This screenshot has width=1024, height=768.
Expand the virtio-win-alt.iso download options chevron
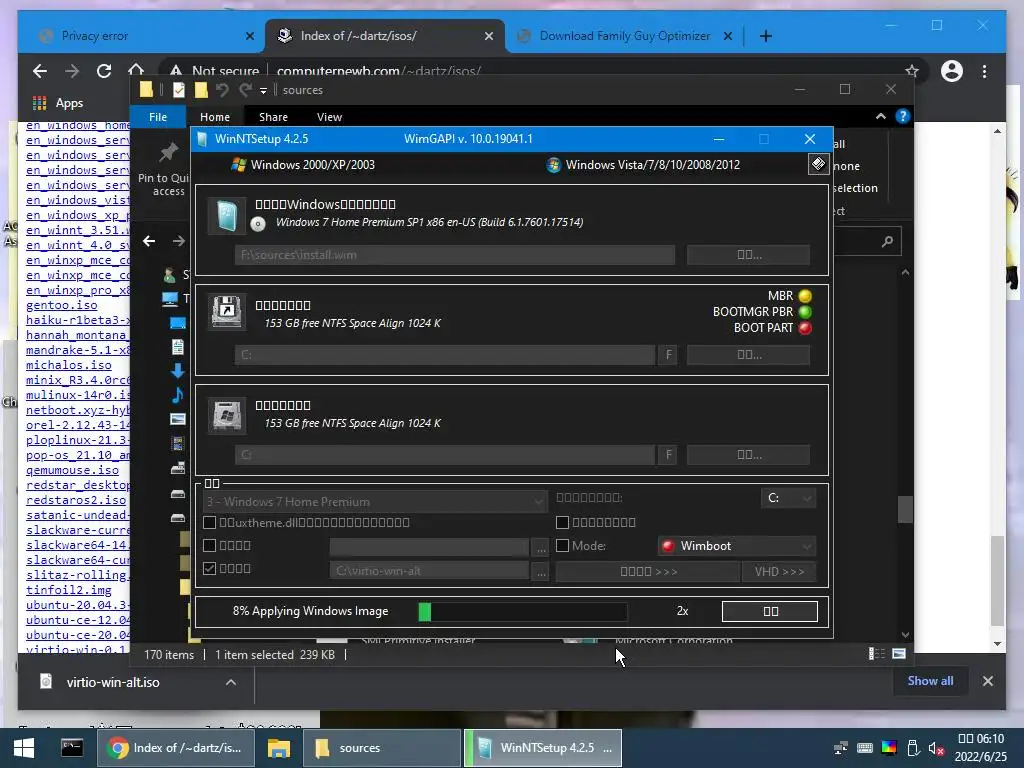tap(231, 682)
